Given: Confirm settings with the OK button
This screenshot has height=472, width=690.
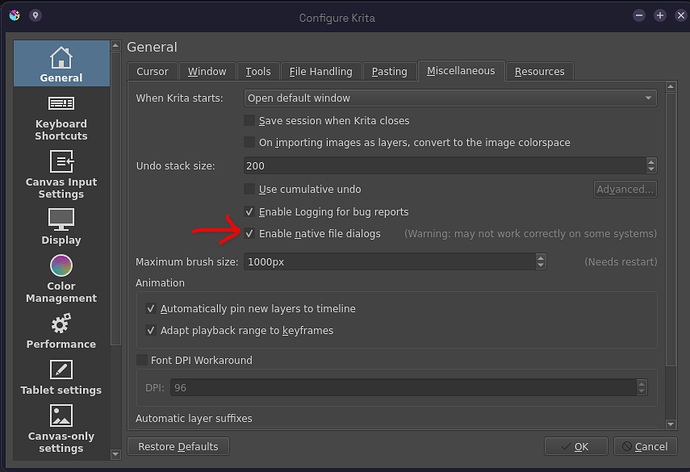Looking at the screenshot, I should click(575, 446).
